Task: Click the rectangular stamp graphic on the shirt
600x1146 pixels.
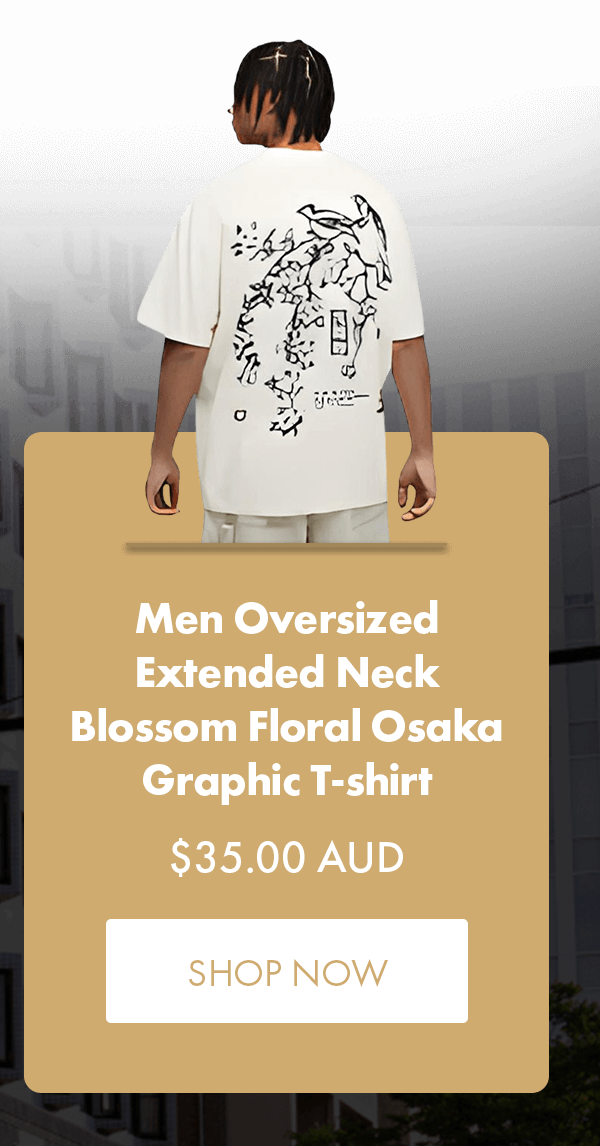Action: [x=339, y=331]
